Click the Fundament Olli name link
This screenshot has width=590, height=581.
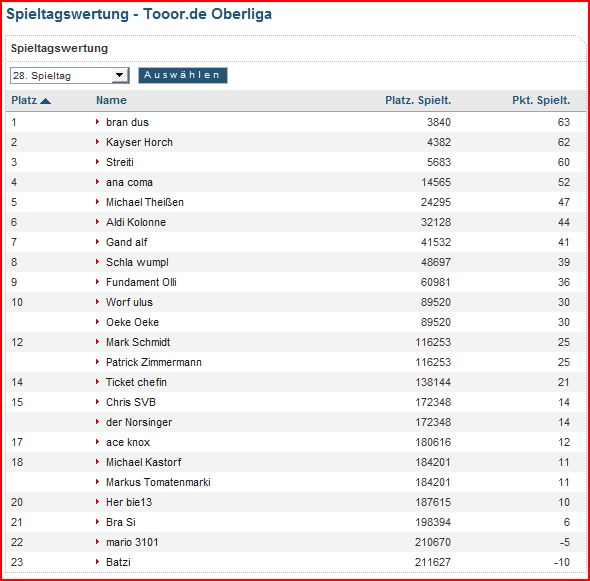pyautogui.click(x=141, y=282)
